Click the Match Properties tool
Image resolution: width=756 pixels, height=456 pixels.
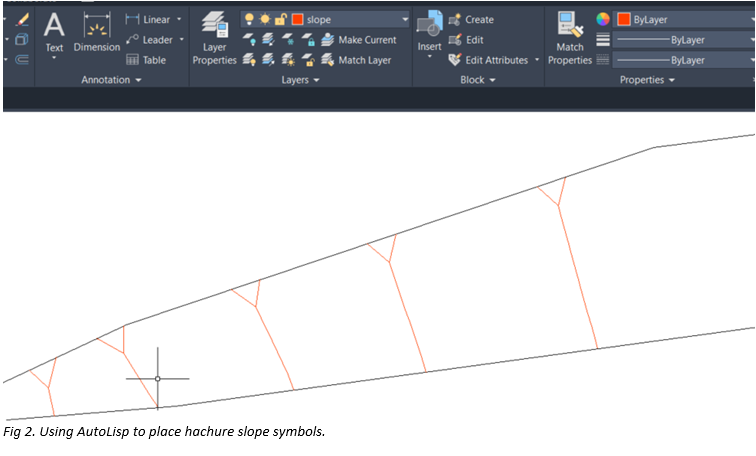pos(570,38)
